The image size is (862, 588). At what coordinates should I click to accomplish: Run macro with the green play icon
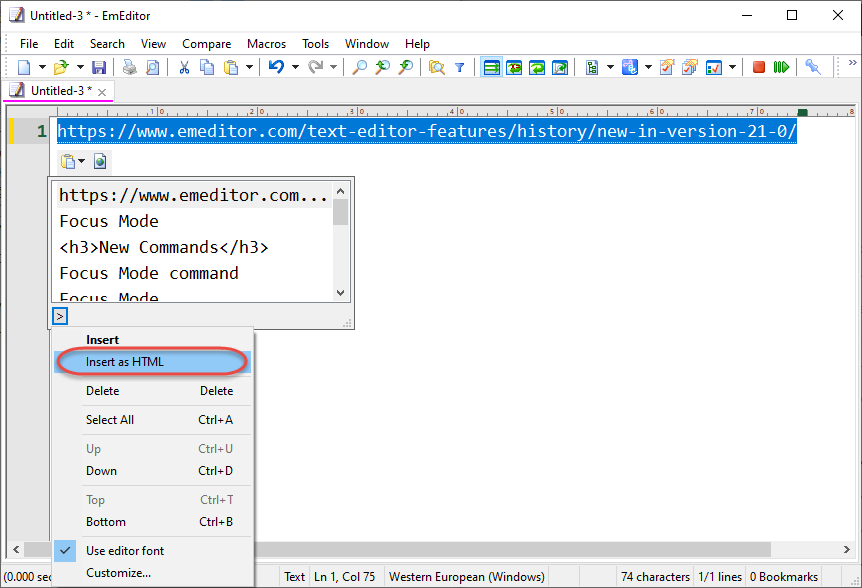click(x=781, y=67)
